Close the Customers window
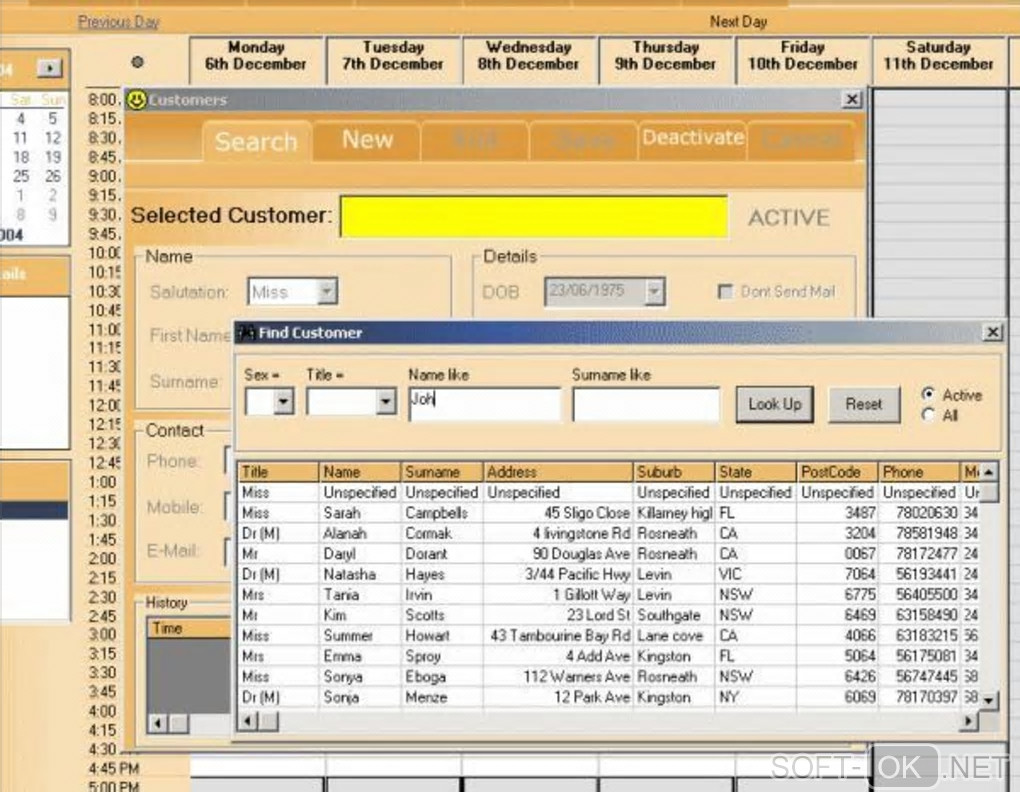The height and width of the screenshot is (792, 1020). [x=851, y=100]
